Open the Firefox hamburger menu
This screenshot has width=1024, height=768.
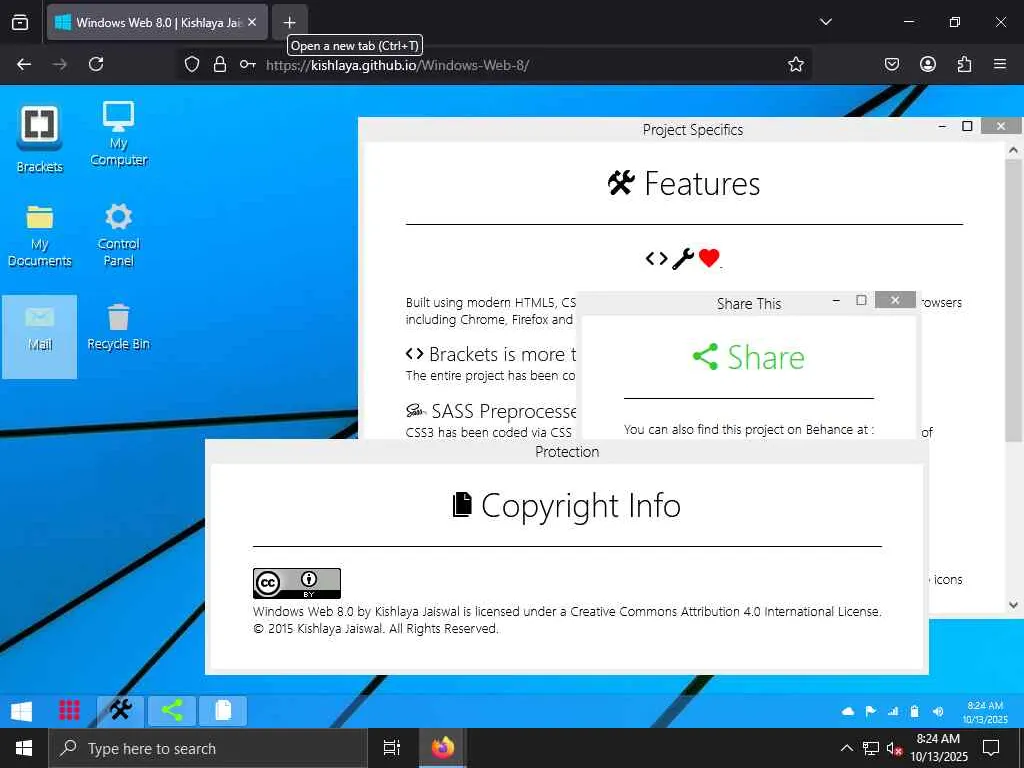point(999,64)
